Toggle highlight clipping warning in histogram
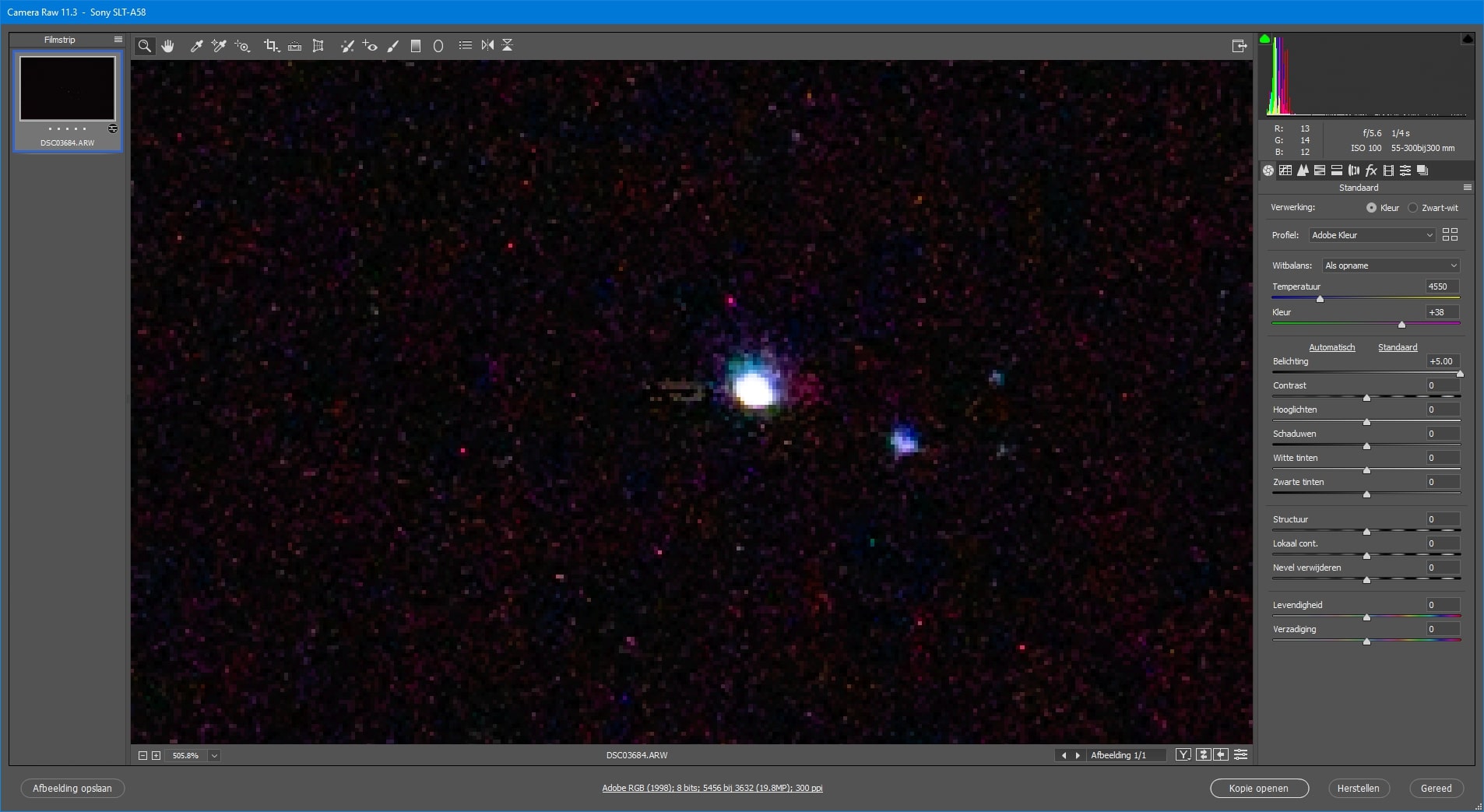 (x=1468, y=38)
